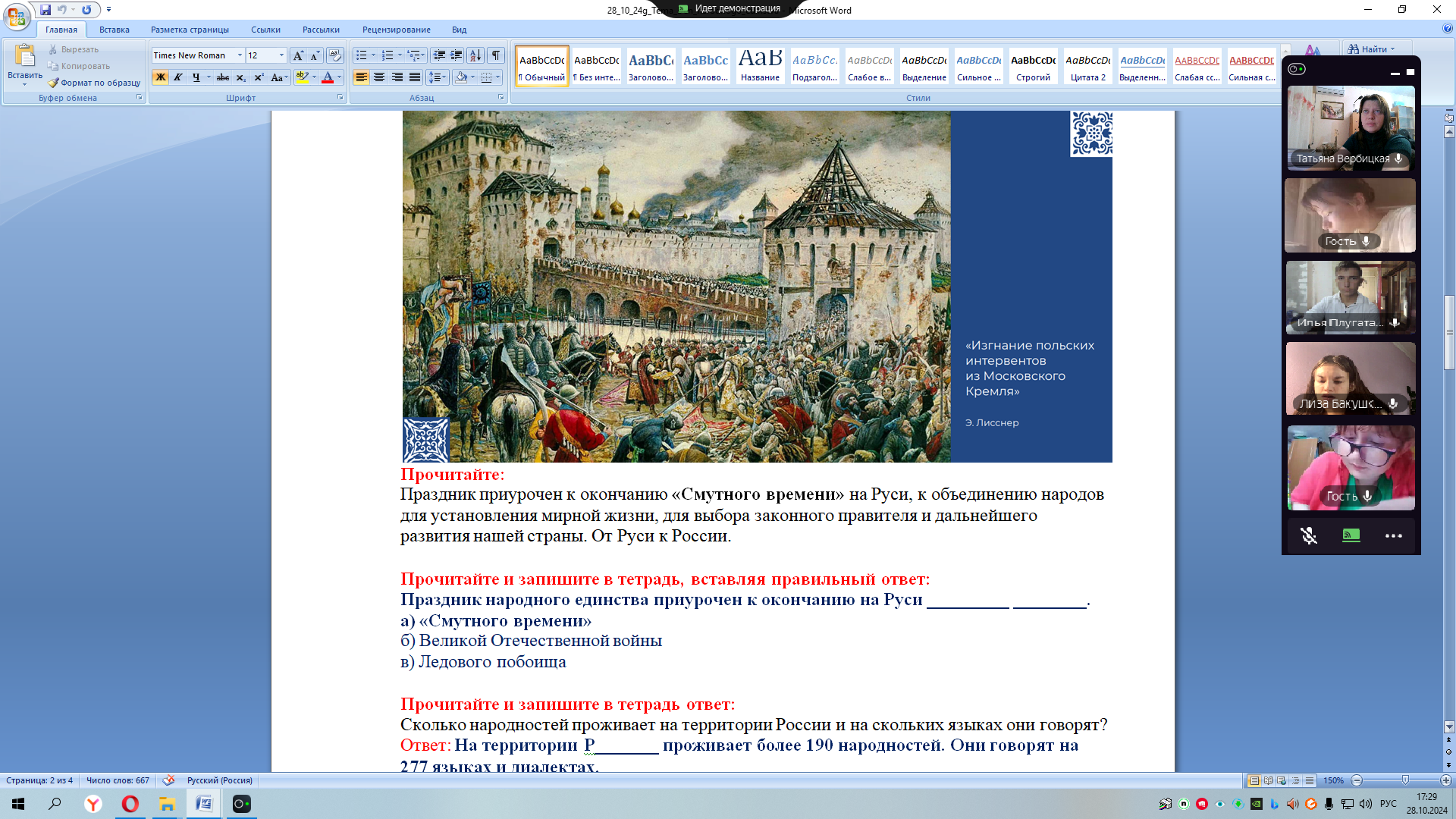The image size is (1456, 819).
Task: Toggle the show paragraph marks (¶) button
Action: pos(496,55)
